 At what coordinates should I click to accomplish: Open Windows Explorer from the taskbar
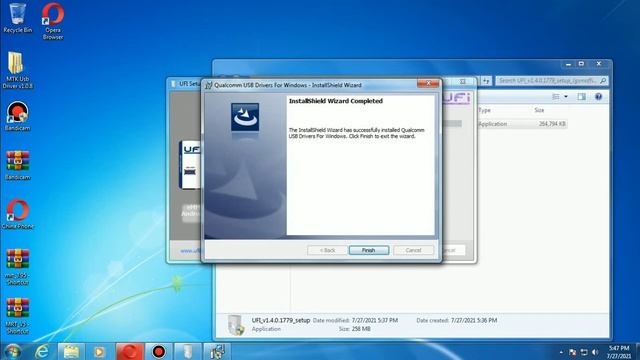[71, 351]
